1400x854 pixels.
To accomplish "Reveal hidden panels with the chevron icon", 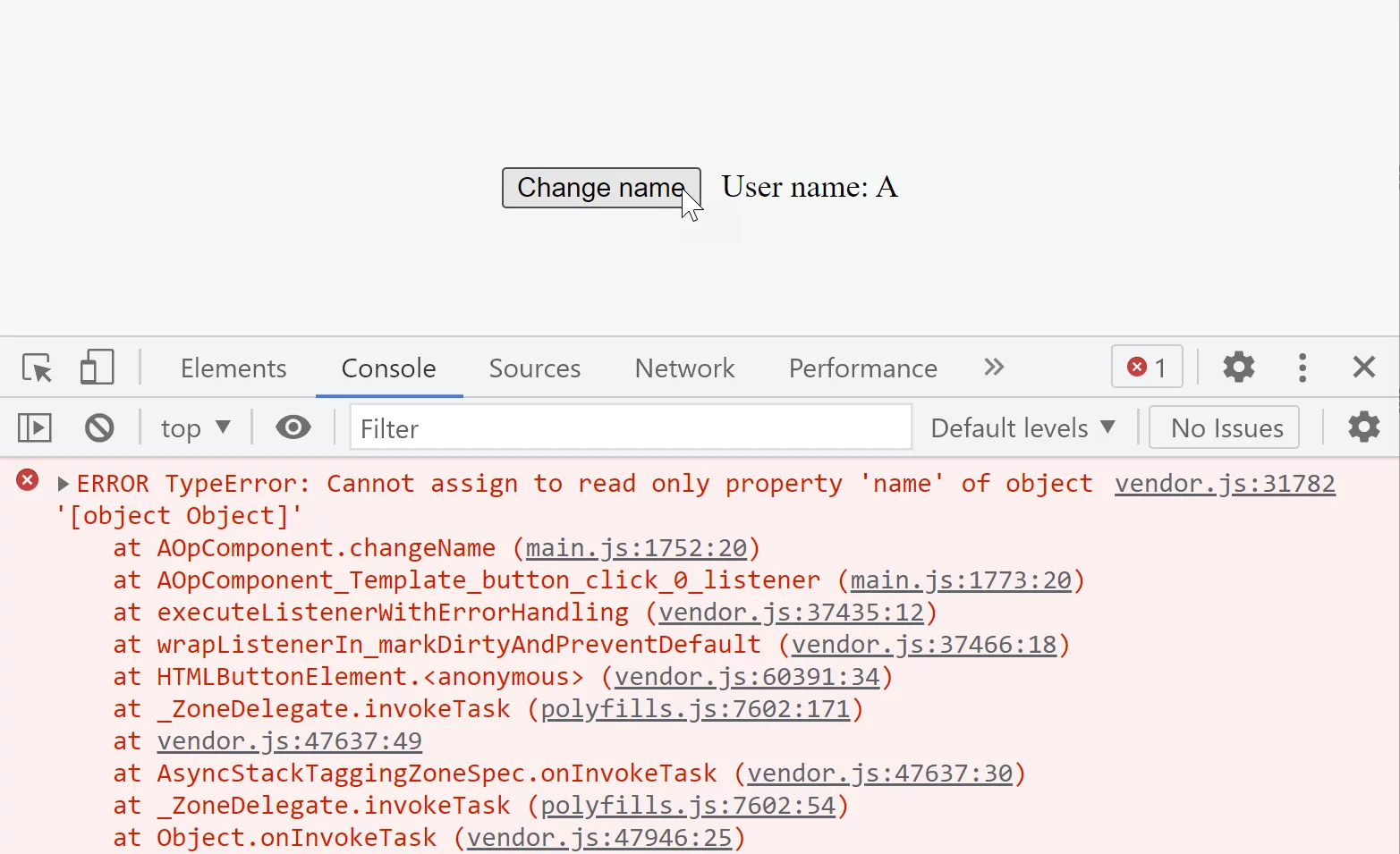I will click(x=993, y=367).
